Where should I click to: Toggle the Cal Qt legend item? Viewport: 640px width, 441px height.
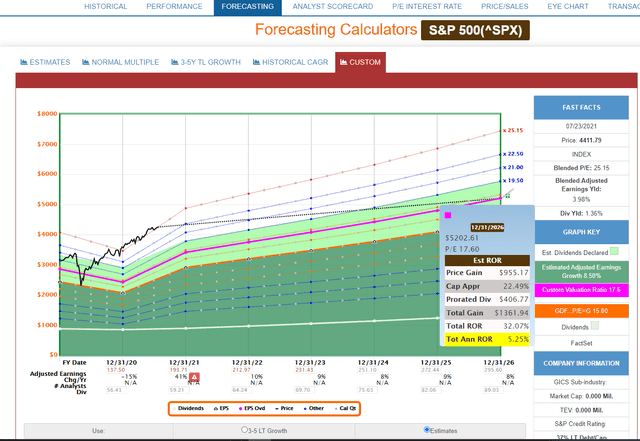(x=345, y=408)
